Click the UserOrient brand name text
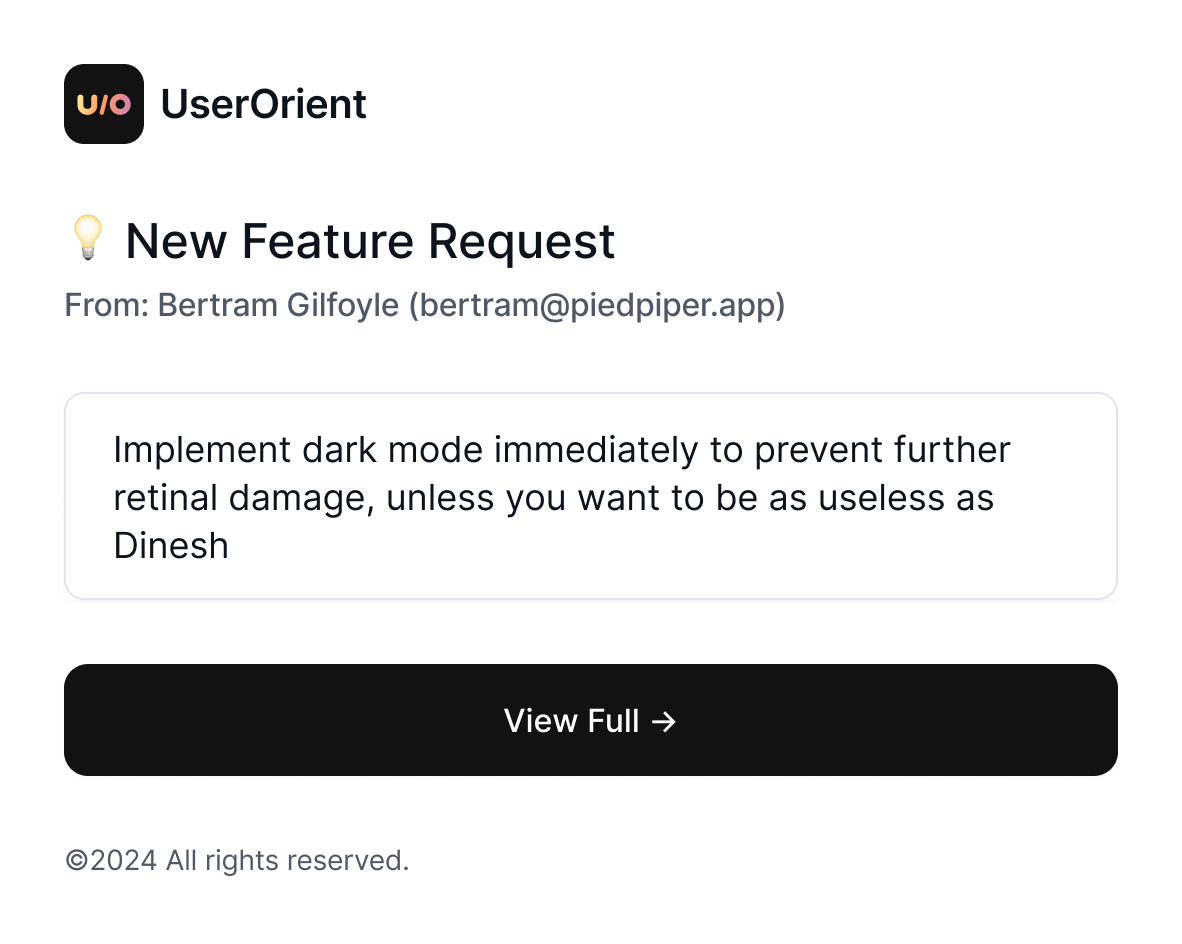1182x944 pixels. pos(264,104)
